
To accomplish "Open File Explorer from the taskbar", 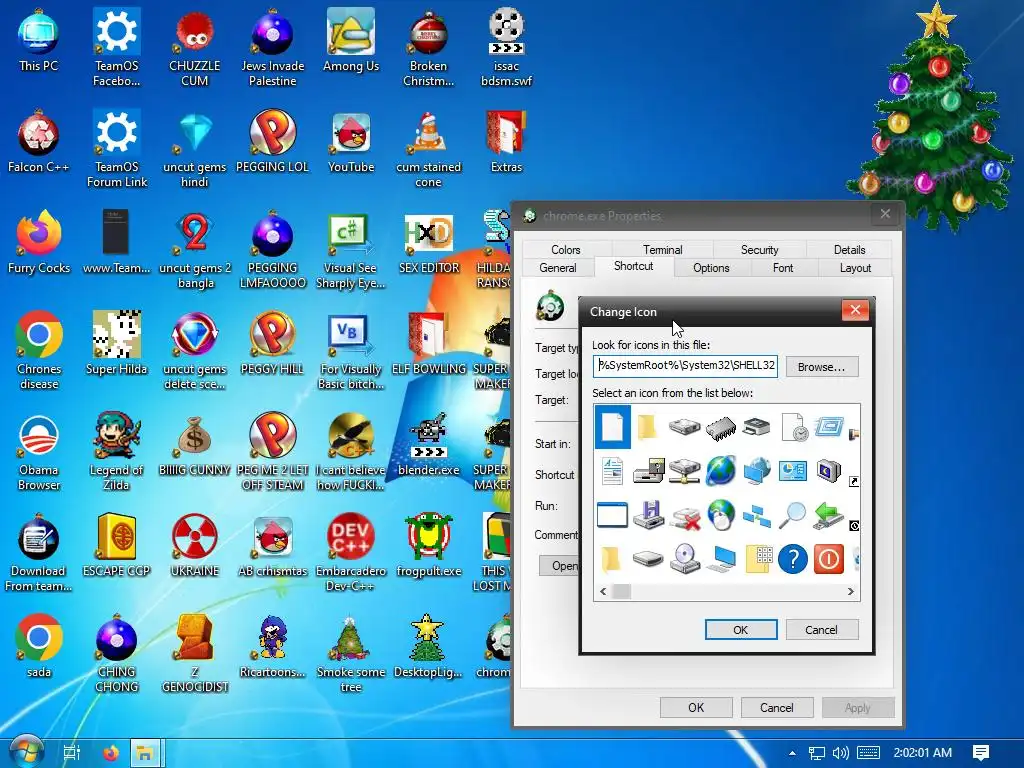I will 144,753.
